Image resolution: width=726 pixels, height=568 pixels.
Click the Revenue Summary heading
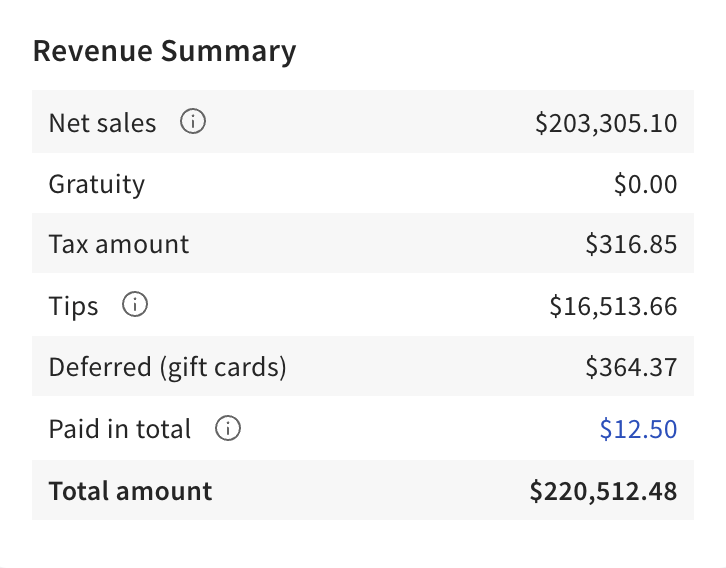coord(164,51)
